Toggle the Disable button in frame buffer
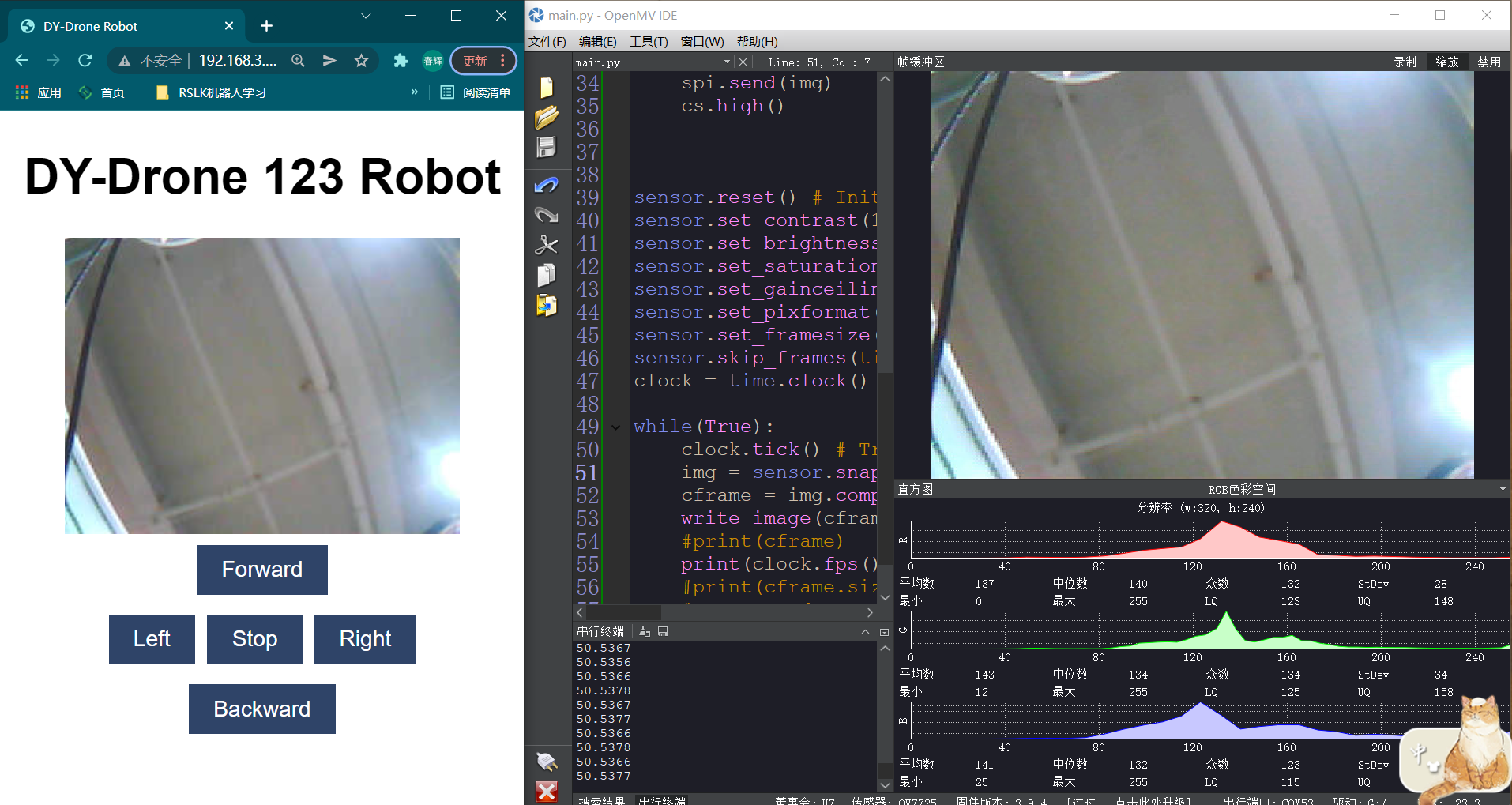Screen dimensions: 1512x805 1489,62
